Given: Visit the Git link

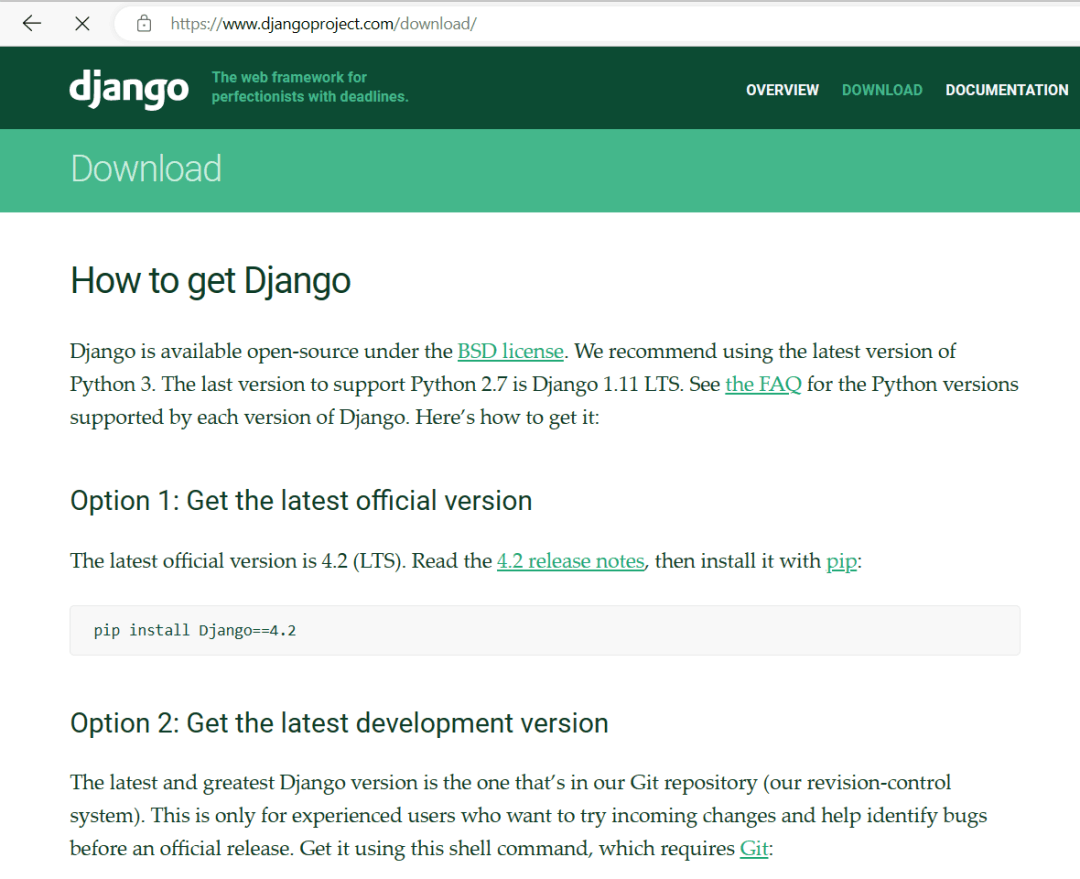Looking at the screenshot, I should pyautogui.click(x=753, y=848).
